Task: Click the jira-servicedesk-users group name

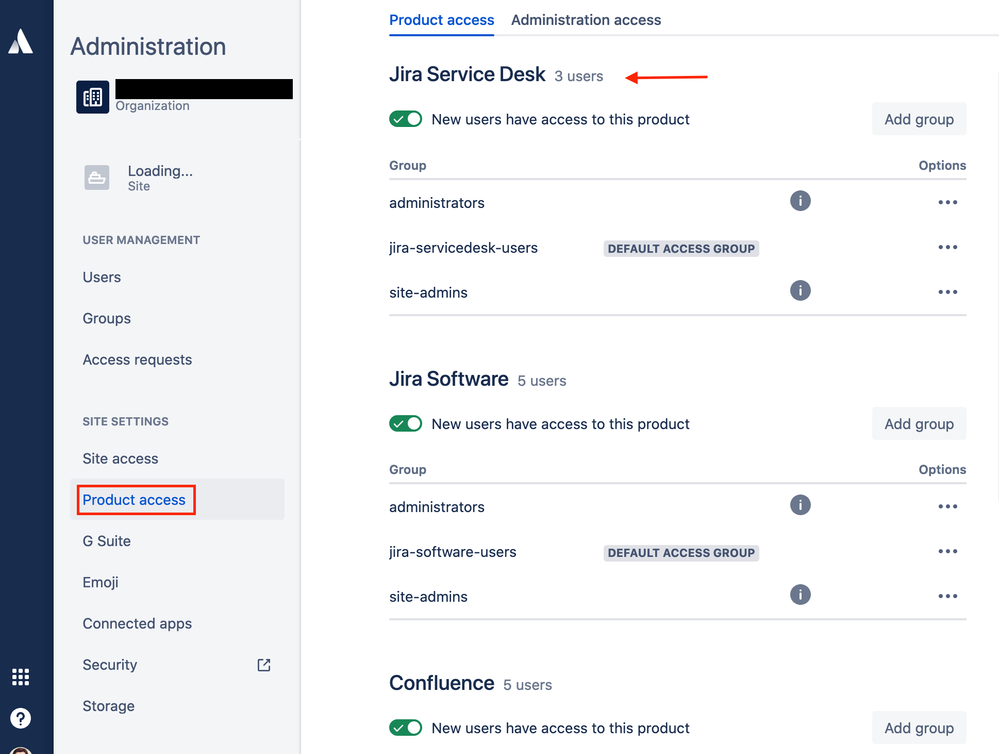Action: coord(463,248)
